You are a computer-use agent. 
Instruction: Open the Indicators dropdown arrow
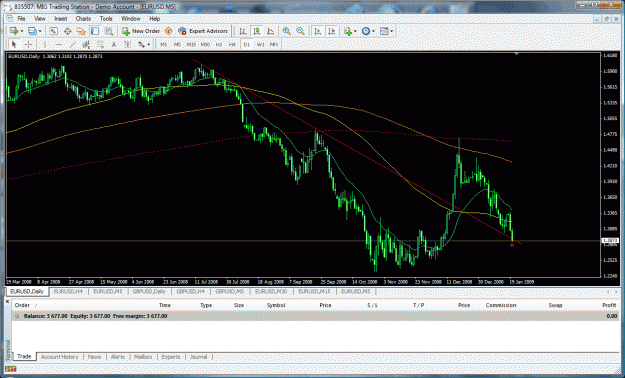click(355, 31)
